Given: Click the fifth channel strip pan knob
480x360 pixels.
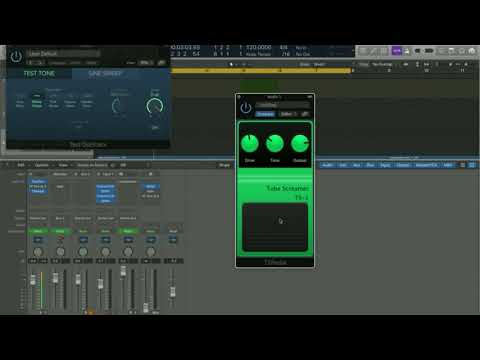Looking at the screenshot, I should 128,252.
